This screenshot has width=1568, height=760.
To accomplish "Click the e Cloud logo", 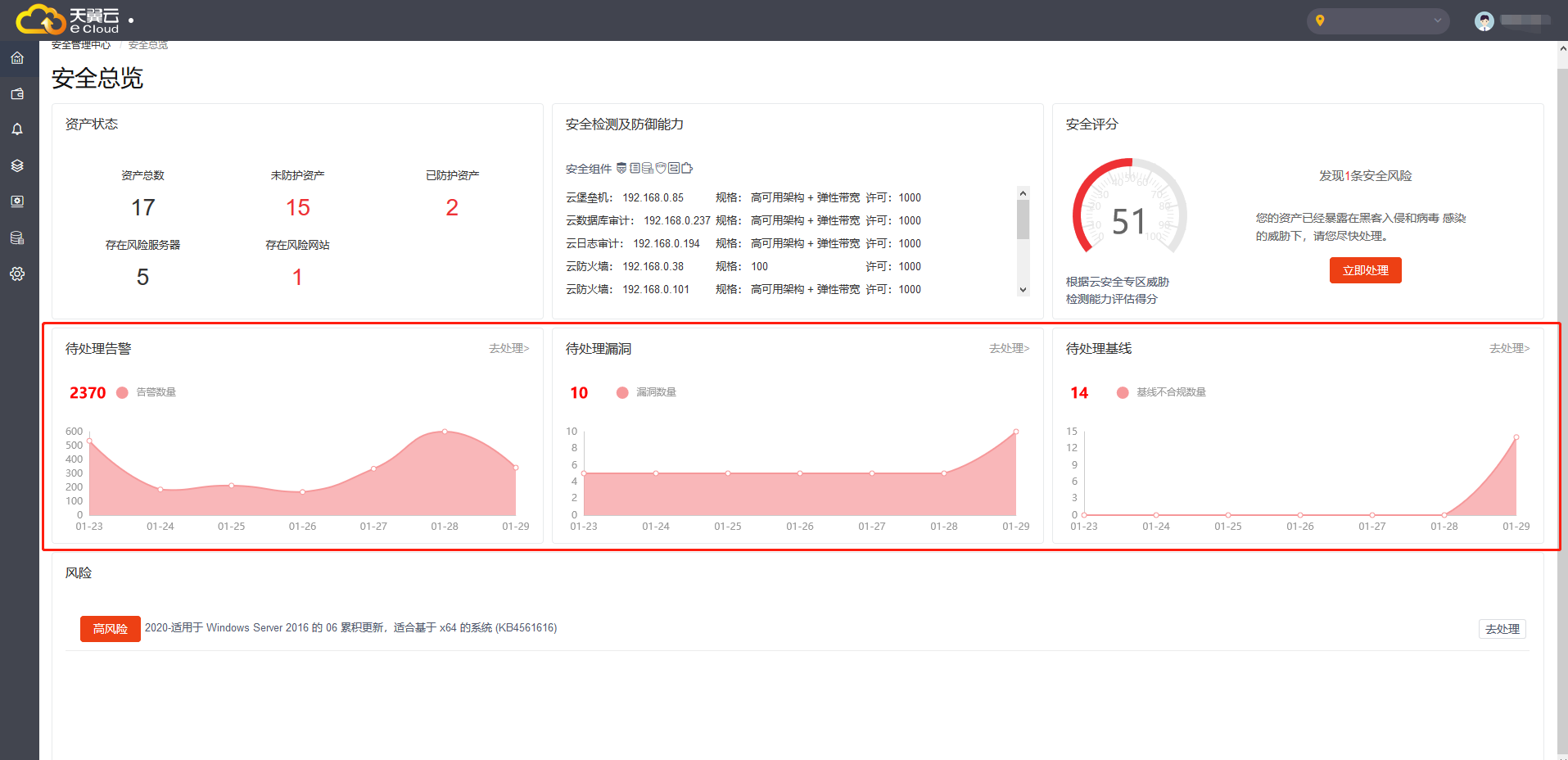I will (x=67, y=20).
